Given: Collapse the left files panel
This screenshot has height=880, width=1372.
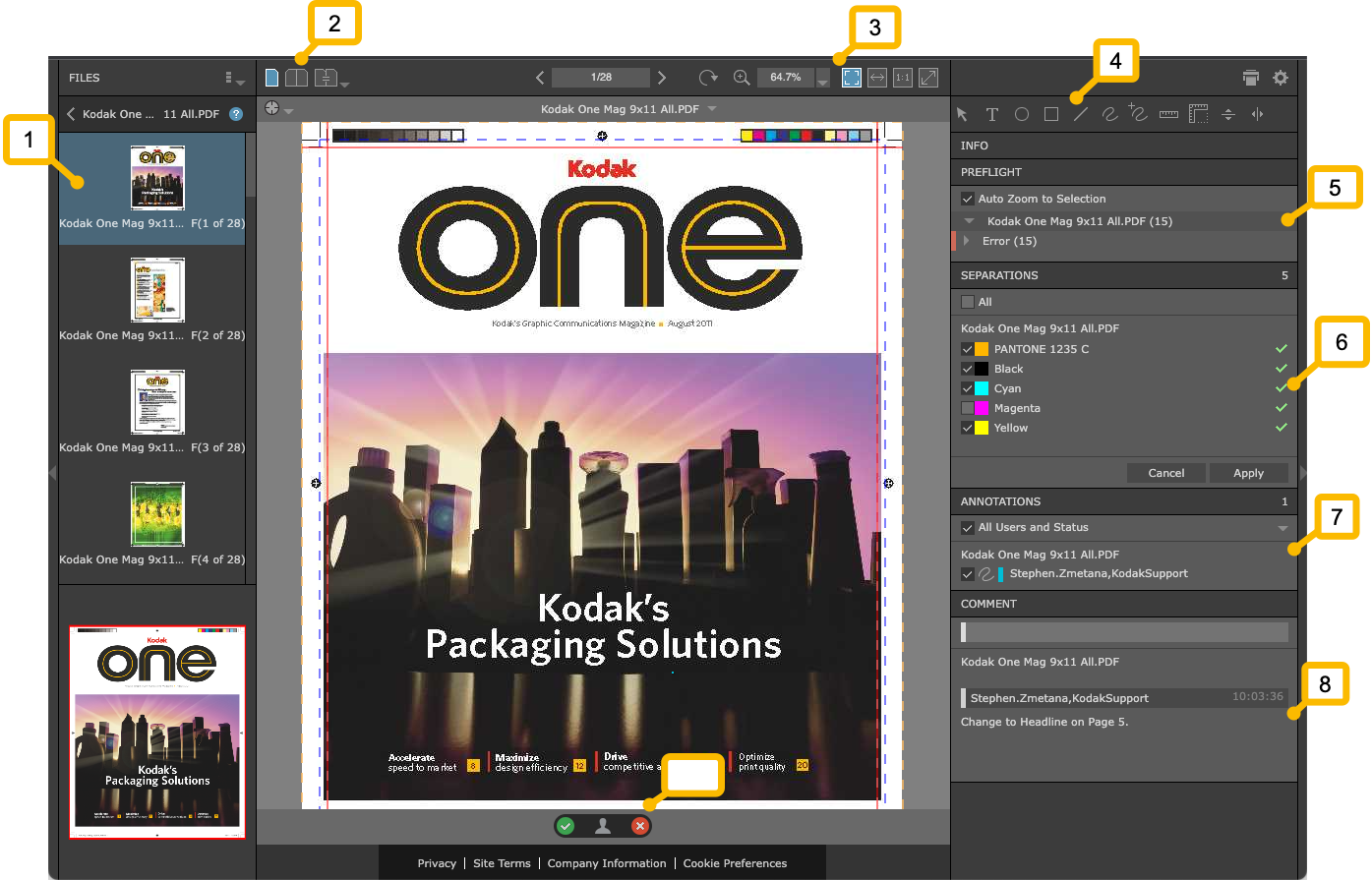Looking at the screenshot, I should [x=52, y=473].
